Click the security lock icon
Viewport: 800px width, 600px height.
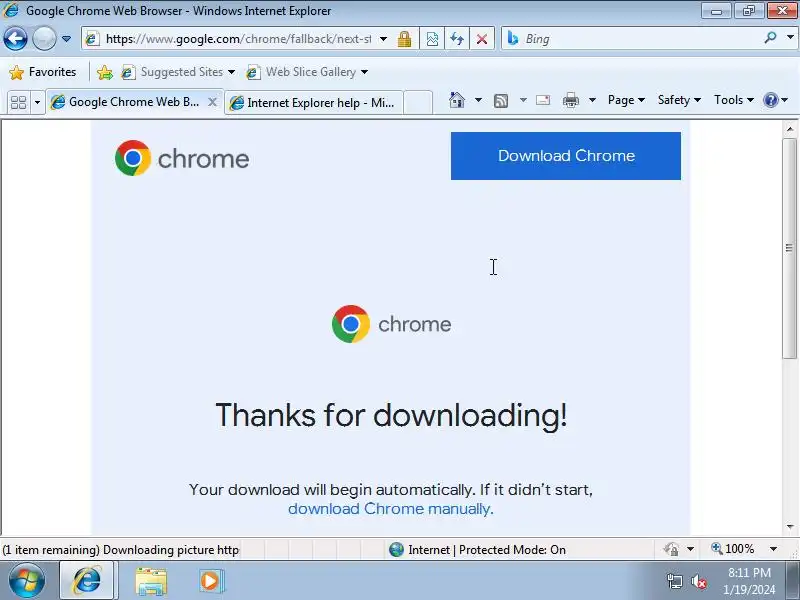point(405,39)
